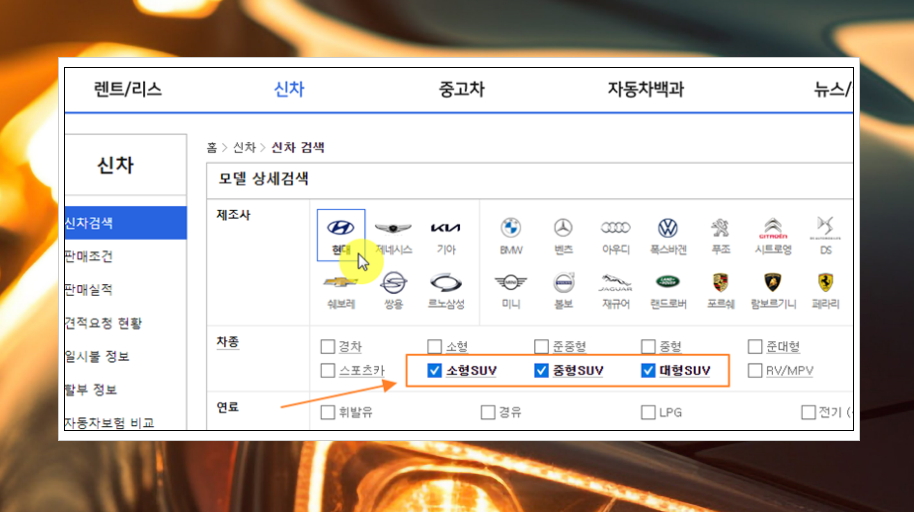Go to the 중고차 menu
The width and height of the screenshot is (914, 512).
462,89
